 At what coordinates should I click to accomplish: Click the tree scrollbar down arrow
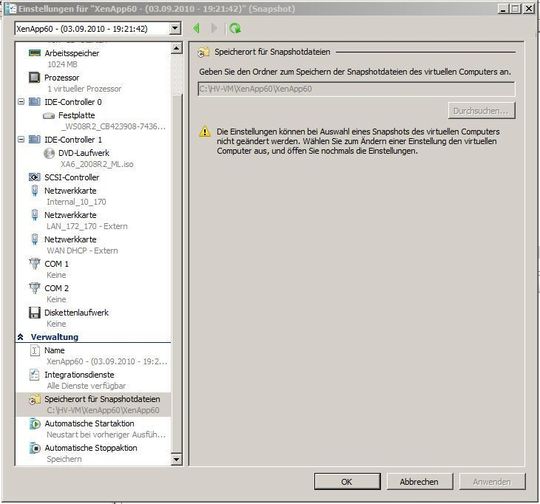coord(176,459)
